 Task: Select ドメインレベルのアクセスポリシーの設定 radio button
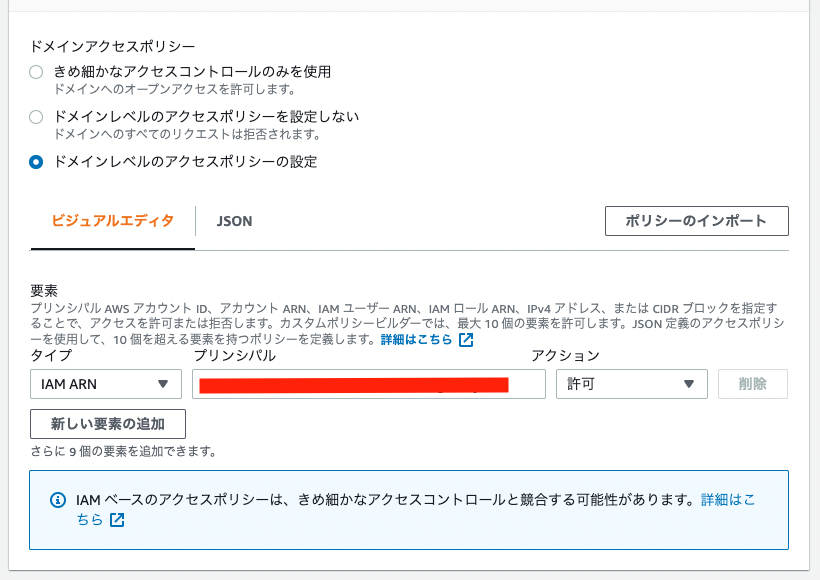coord(36,162)
